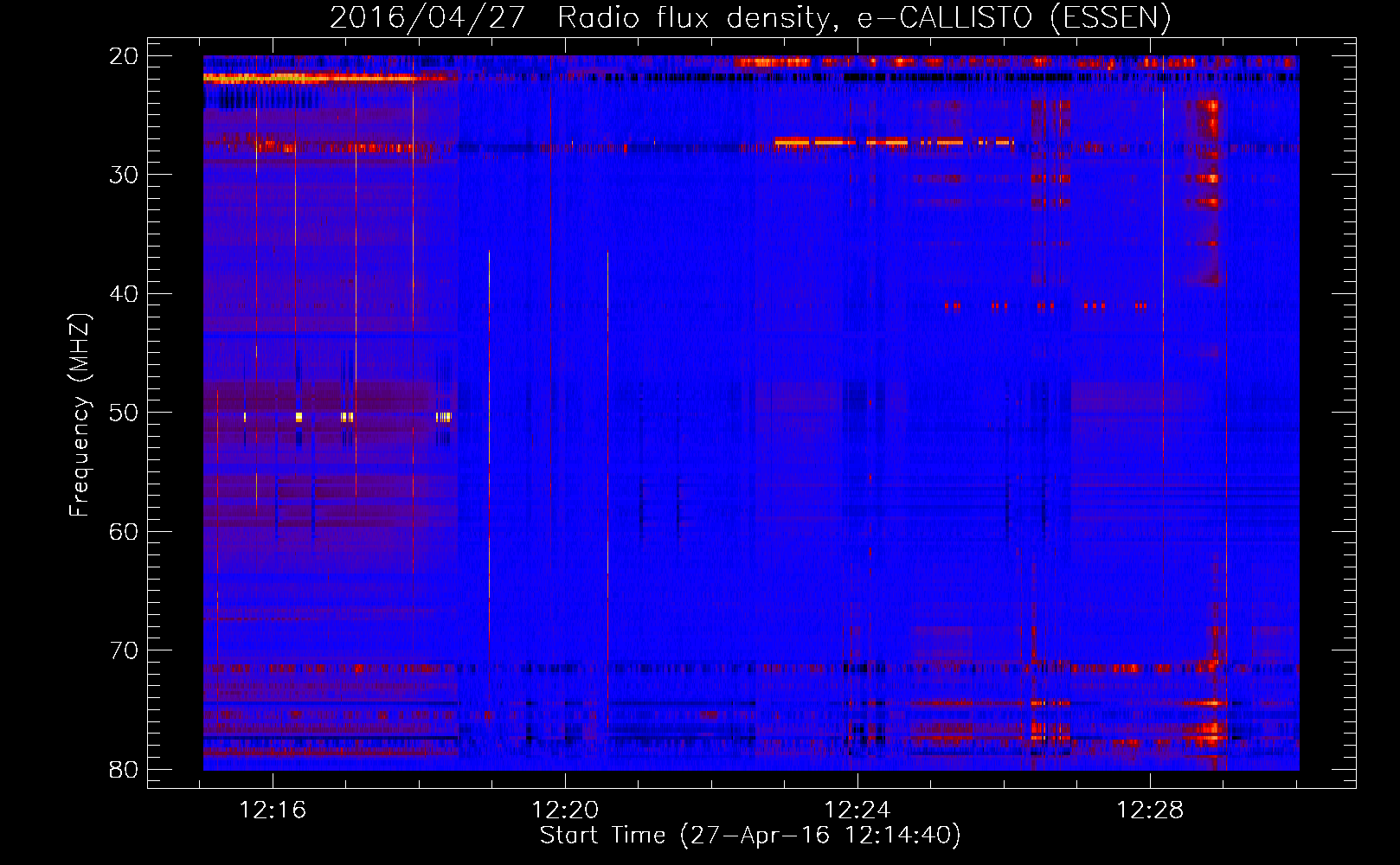Click the plot title with date 2016/04/27
This screenshot has width=1400, height=865.
coord(750,17)
